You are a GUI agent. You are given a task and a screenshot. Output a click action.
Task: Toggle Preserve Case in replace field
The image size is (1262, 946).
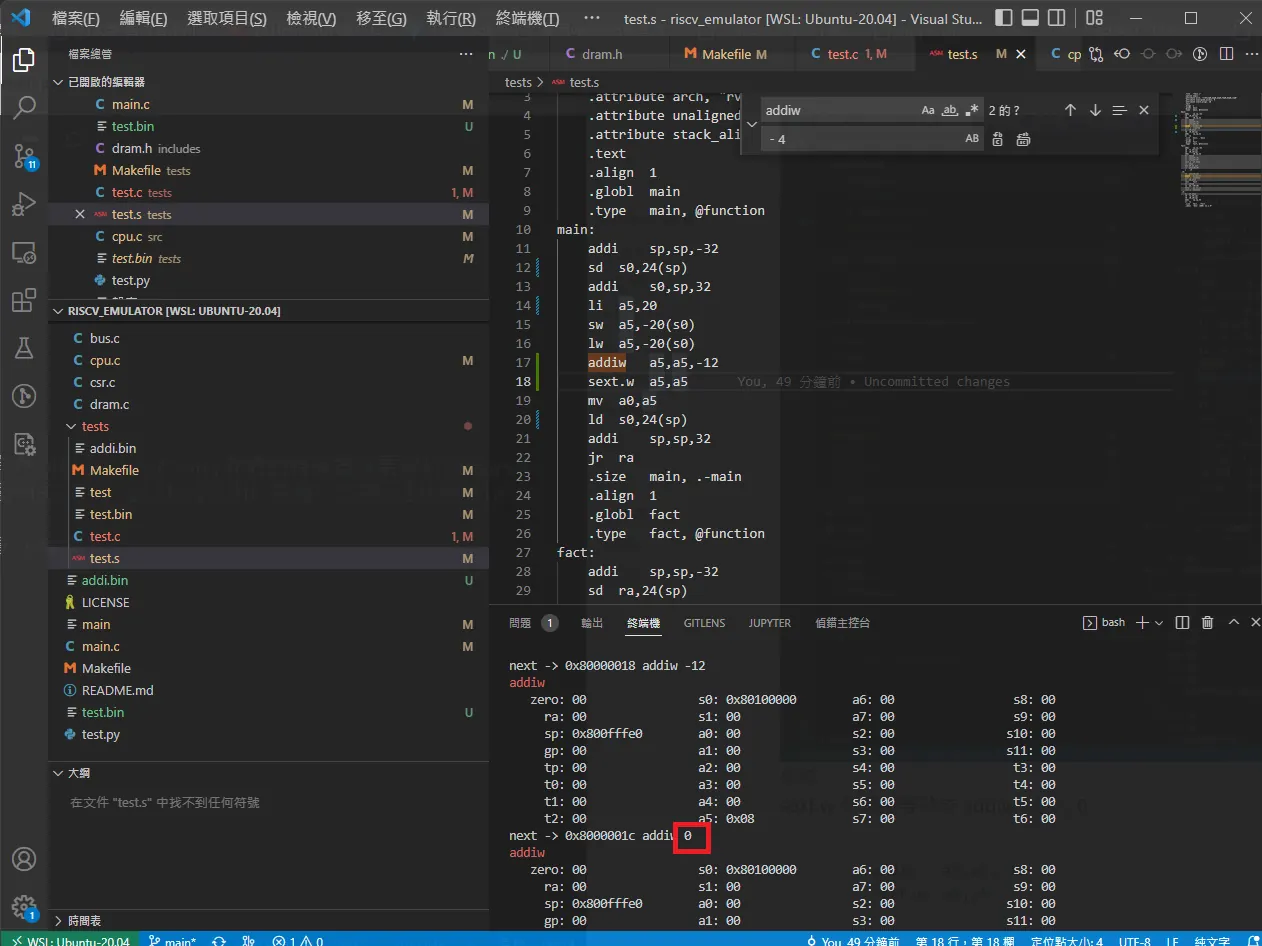click(972, 139)
